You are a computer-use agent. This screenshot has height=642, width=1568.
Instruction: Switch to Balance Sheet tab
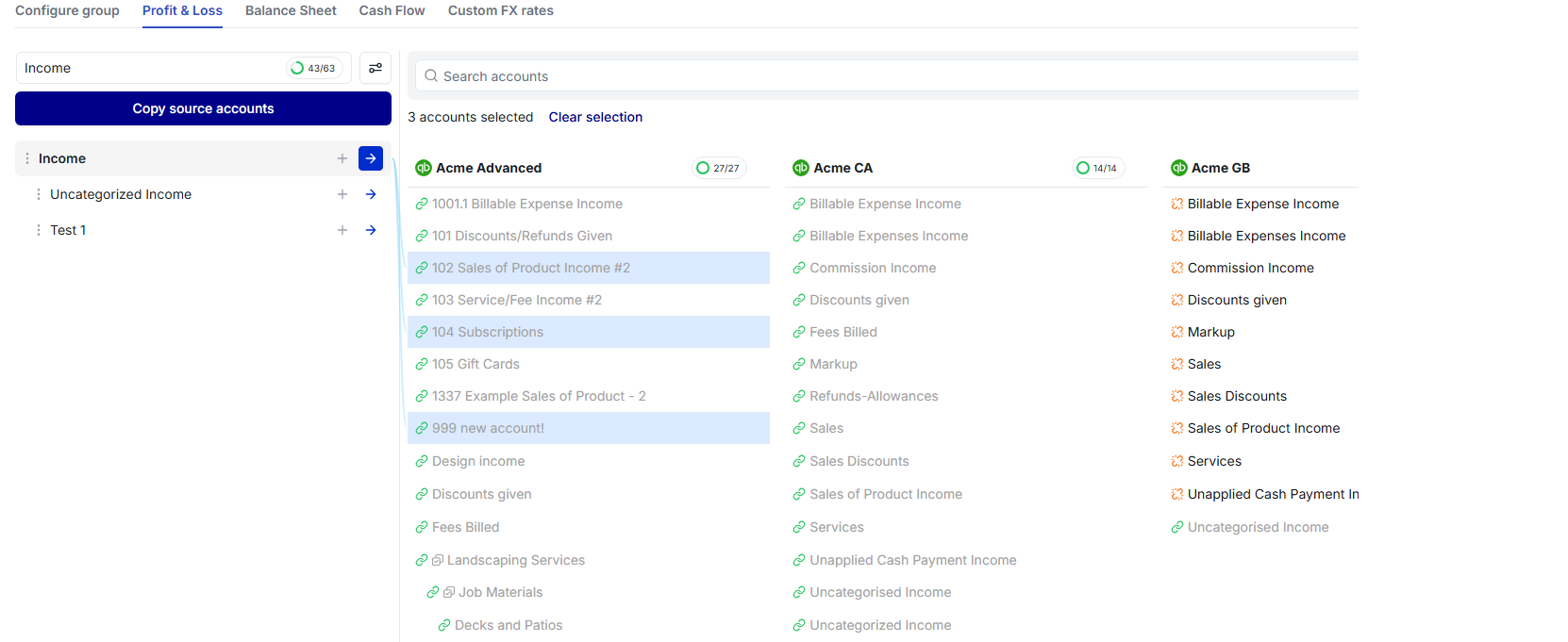tap(291, 10)
